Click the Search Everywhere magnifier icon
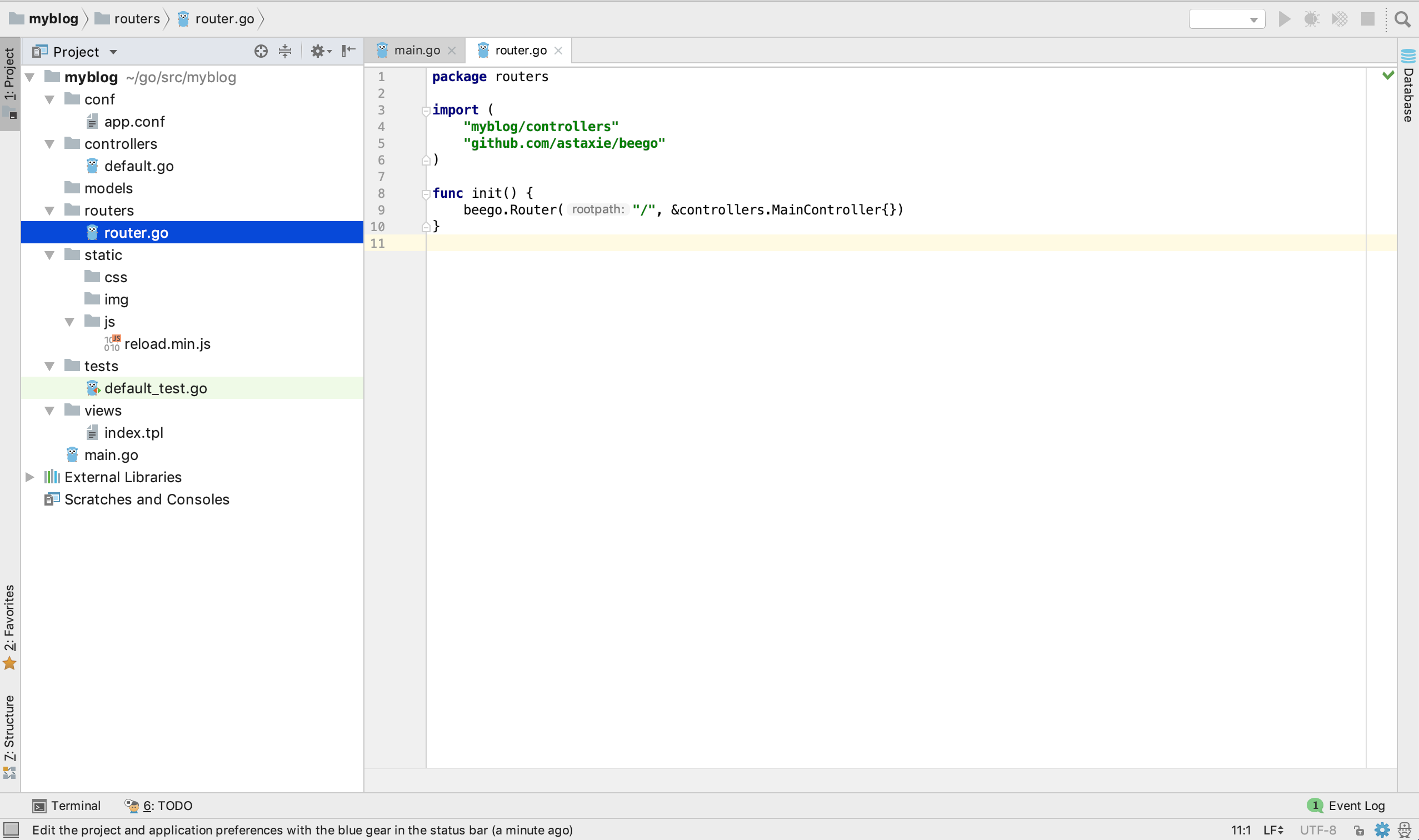Screen dimensions: 1419x840 pyautogui.click(x=1401, y=19)
